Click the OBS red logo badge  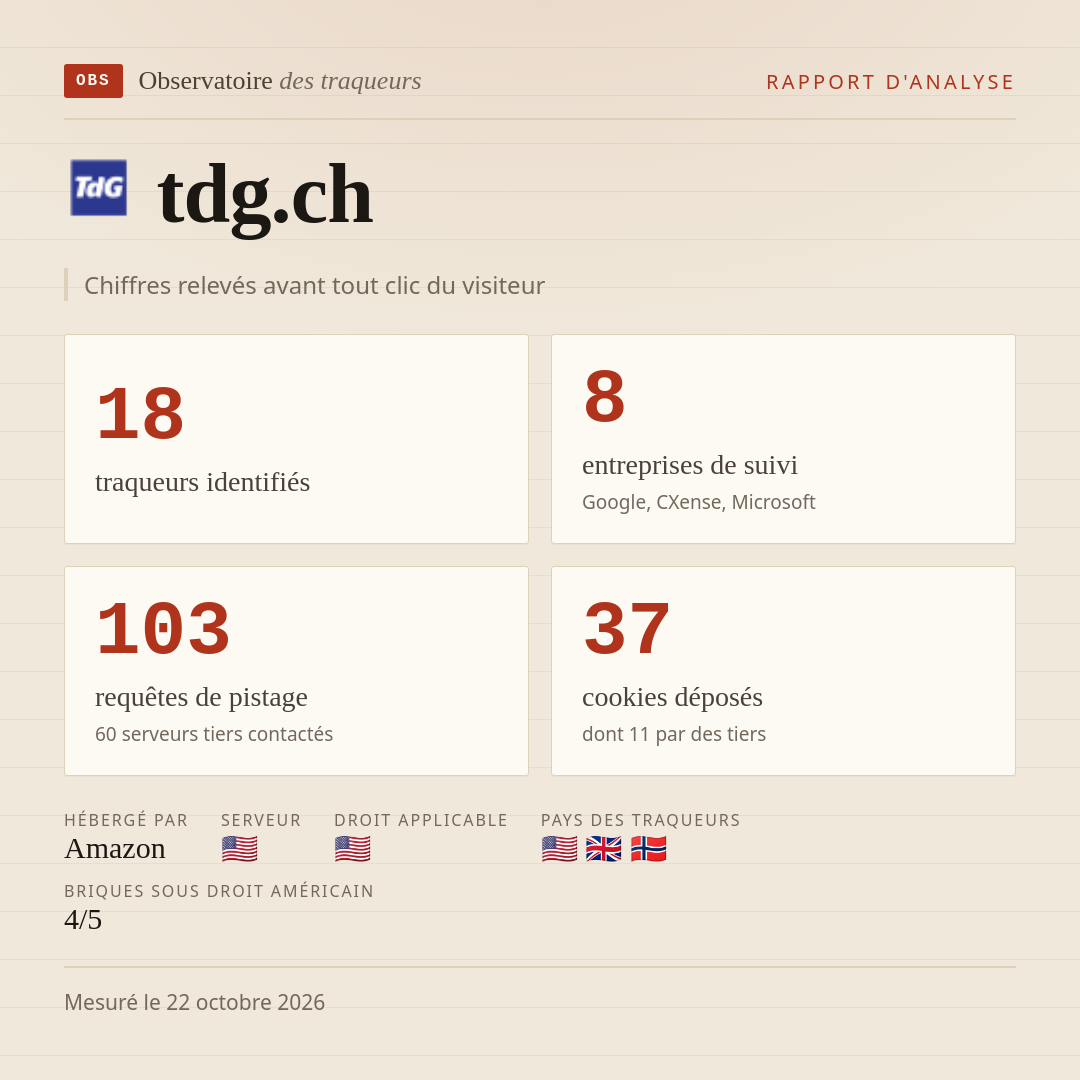tap(94, 81)
